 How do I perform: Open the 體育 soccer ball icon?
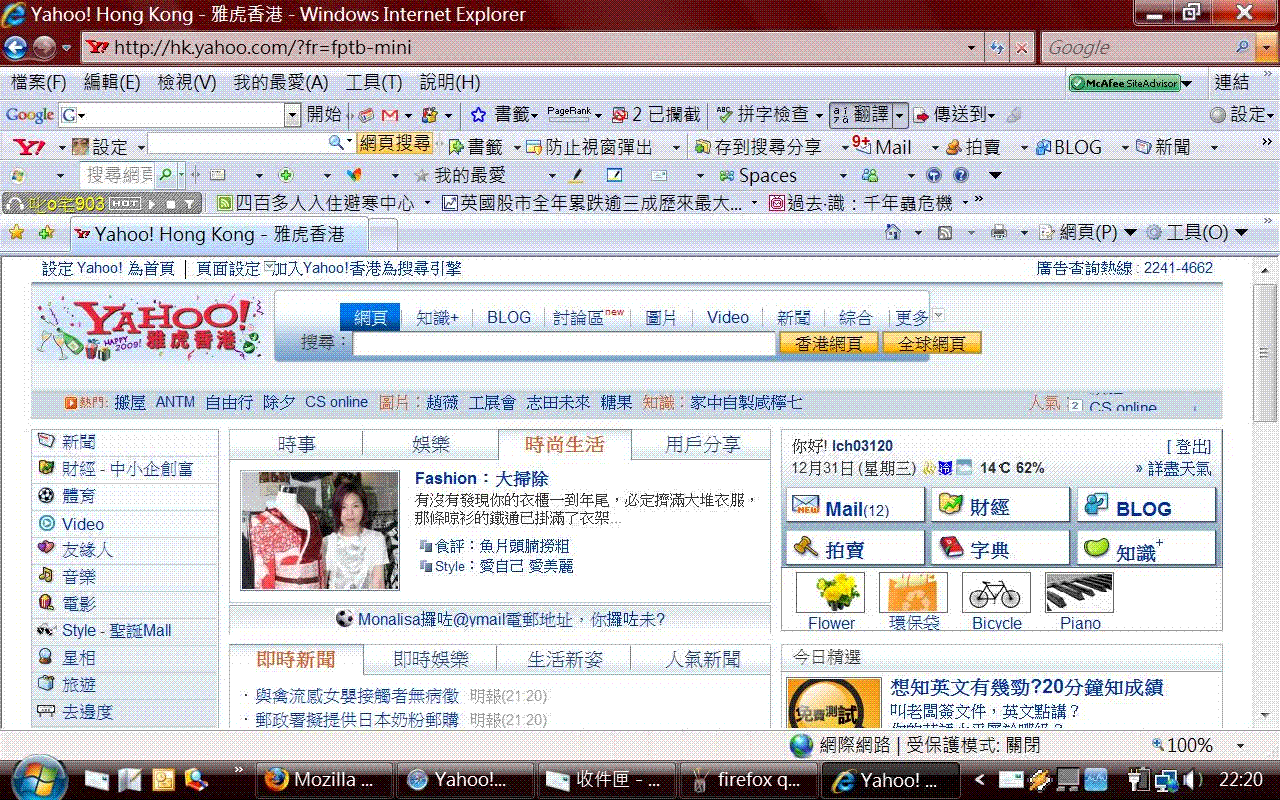pos(46,495)
